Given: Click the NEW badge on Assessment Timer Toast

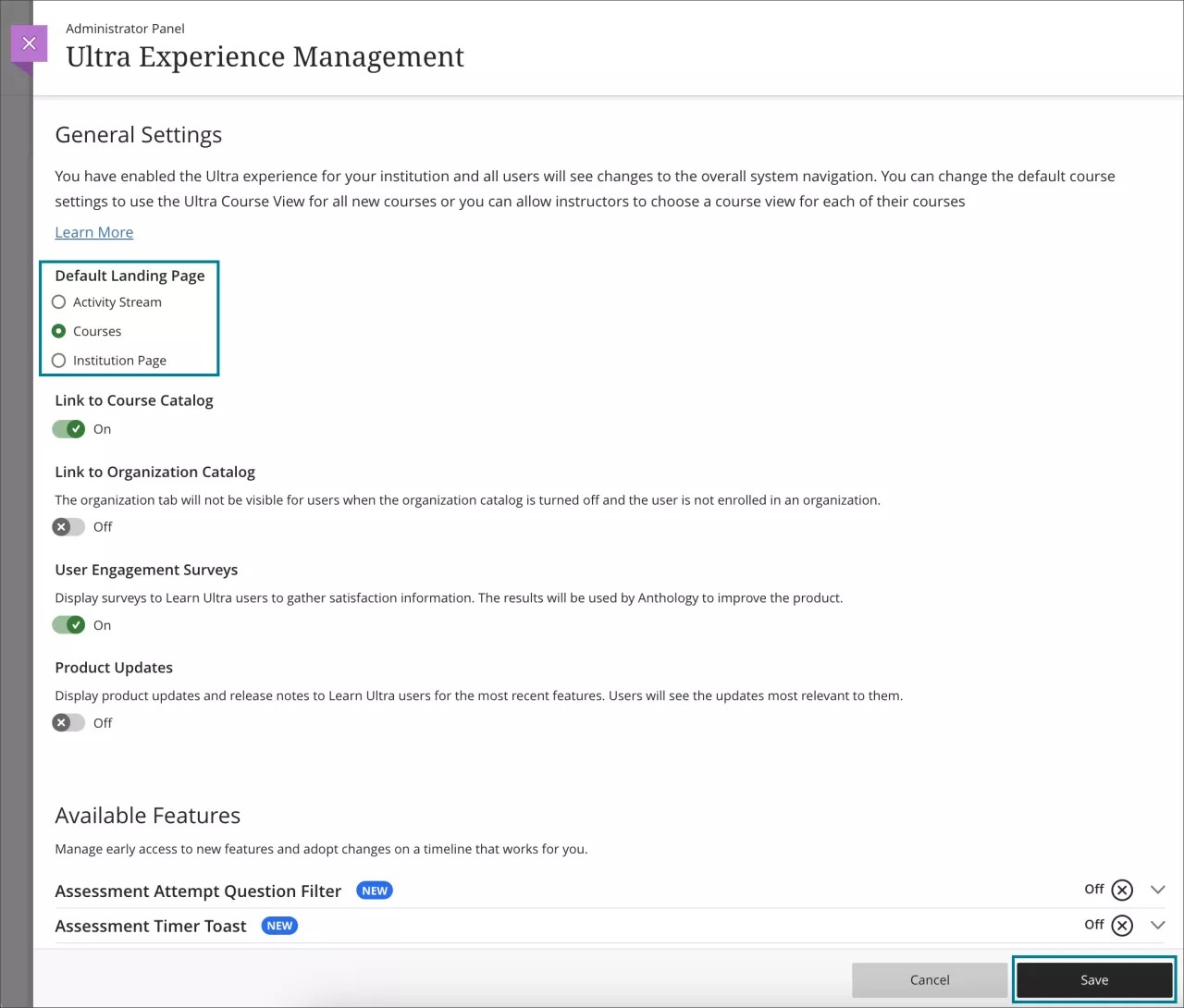Looking at the screenshot, I should (x=278, y=925).
